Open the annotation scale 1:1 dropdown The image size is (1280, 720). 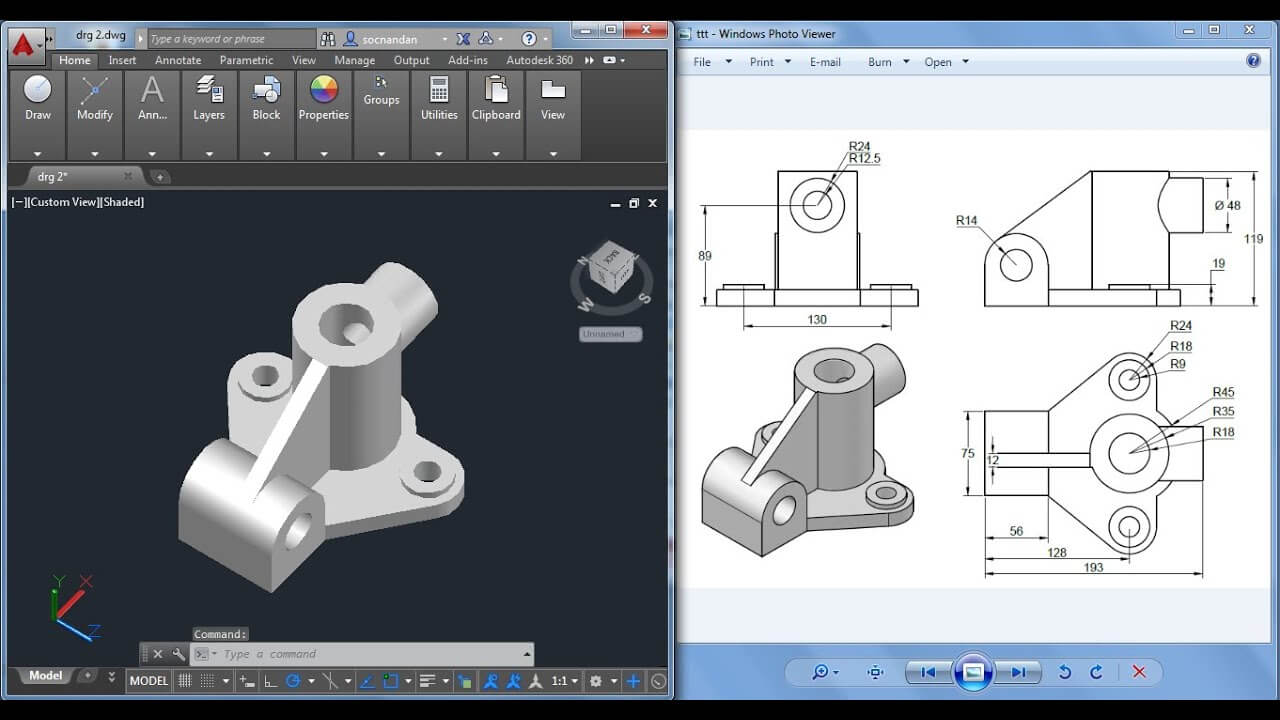point(560,680)
